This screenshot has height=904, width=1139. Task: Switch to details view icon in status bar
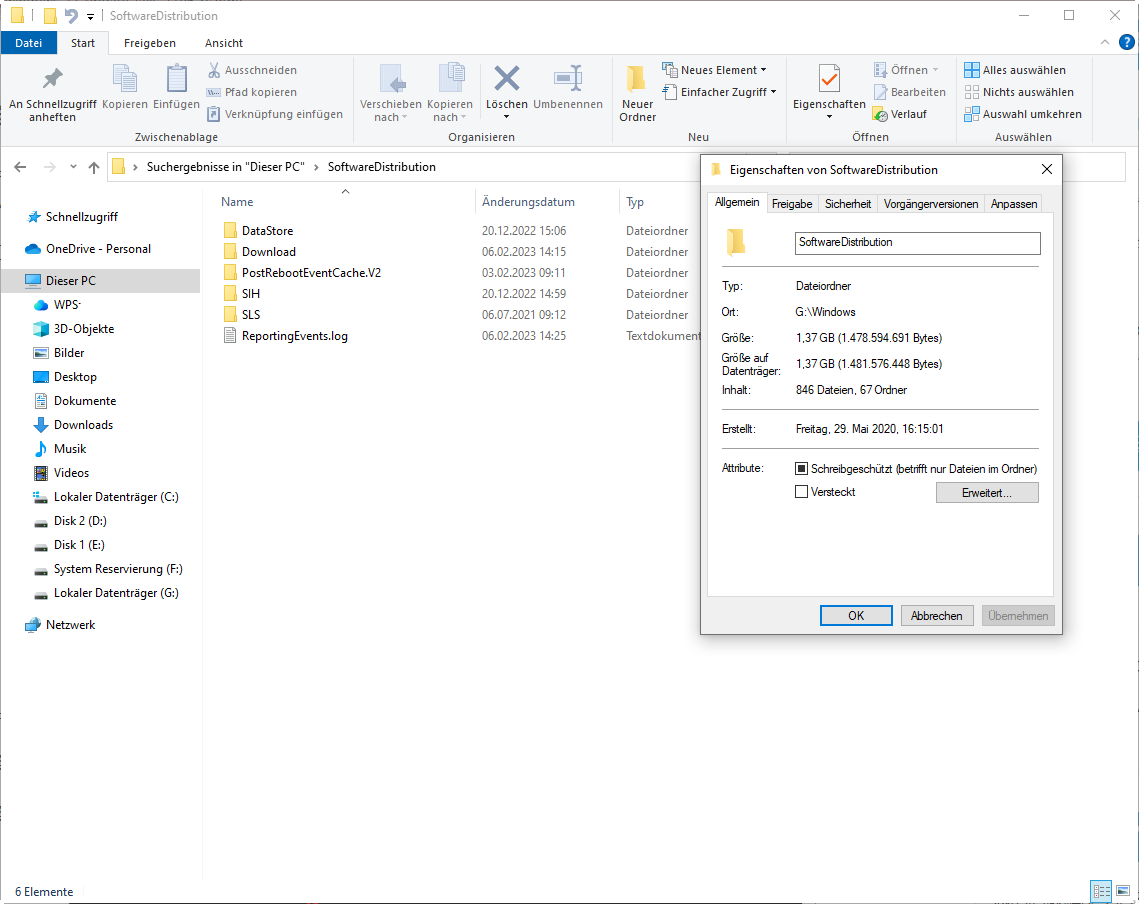[x=1101, y=891]
